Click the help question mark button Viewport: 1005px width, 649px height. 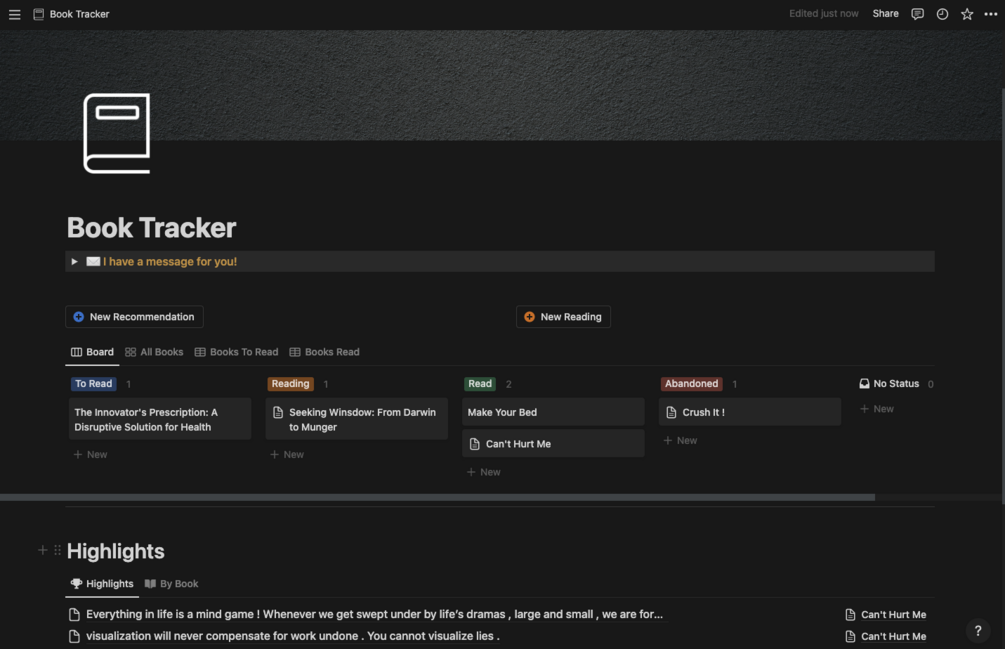[x=978, y=630]
